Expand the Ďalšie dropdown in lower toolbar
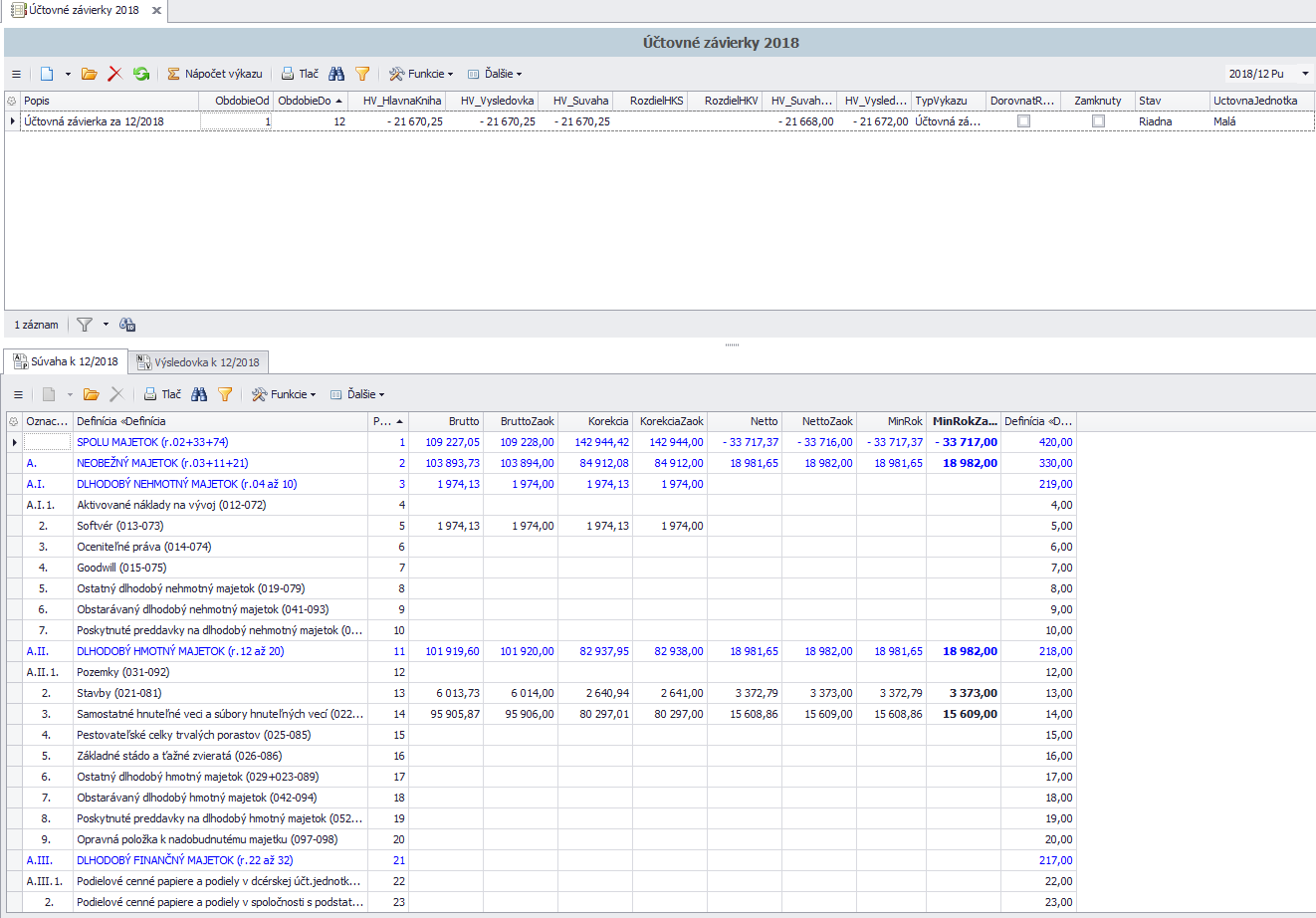This screenshot has width=1316, height=918. coord(357,394)
